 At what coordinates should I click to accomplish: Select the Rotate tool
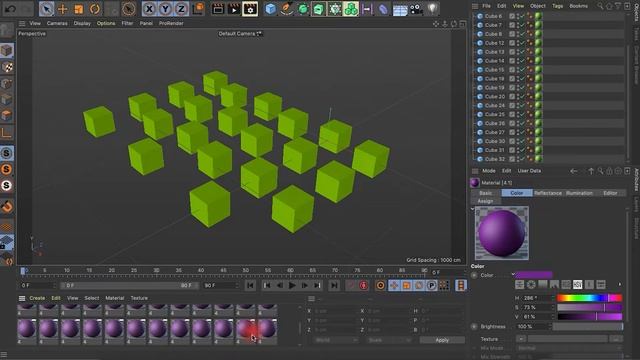tap(94, 9)
